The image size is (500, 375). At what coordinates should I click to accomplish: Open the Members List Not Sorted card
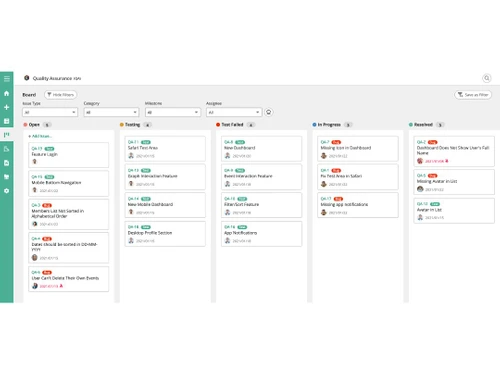69,214
